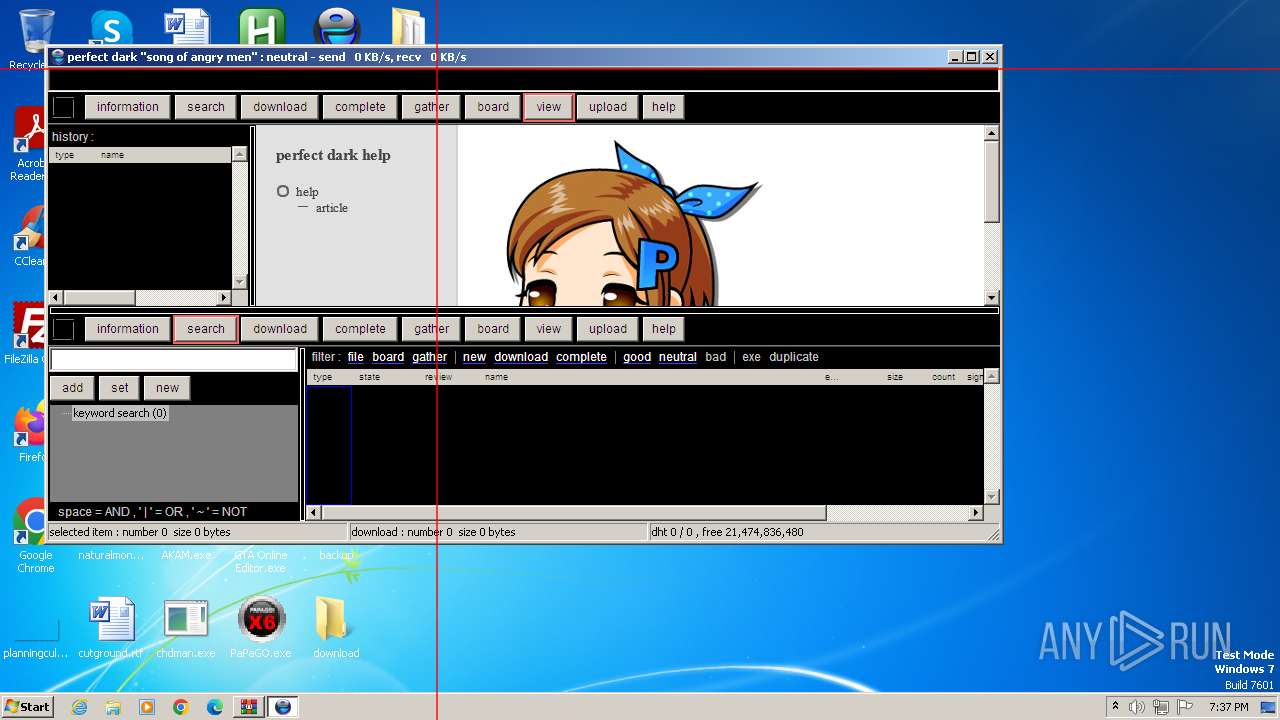
Task: Open gather in the upper toolbar
Action: tap(432, 107)
